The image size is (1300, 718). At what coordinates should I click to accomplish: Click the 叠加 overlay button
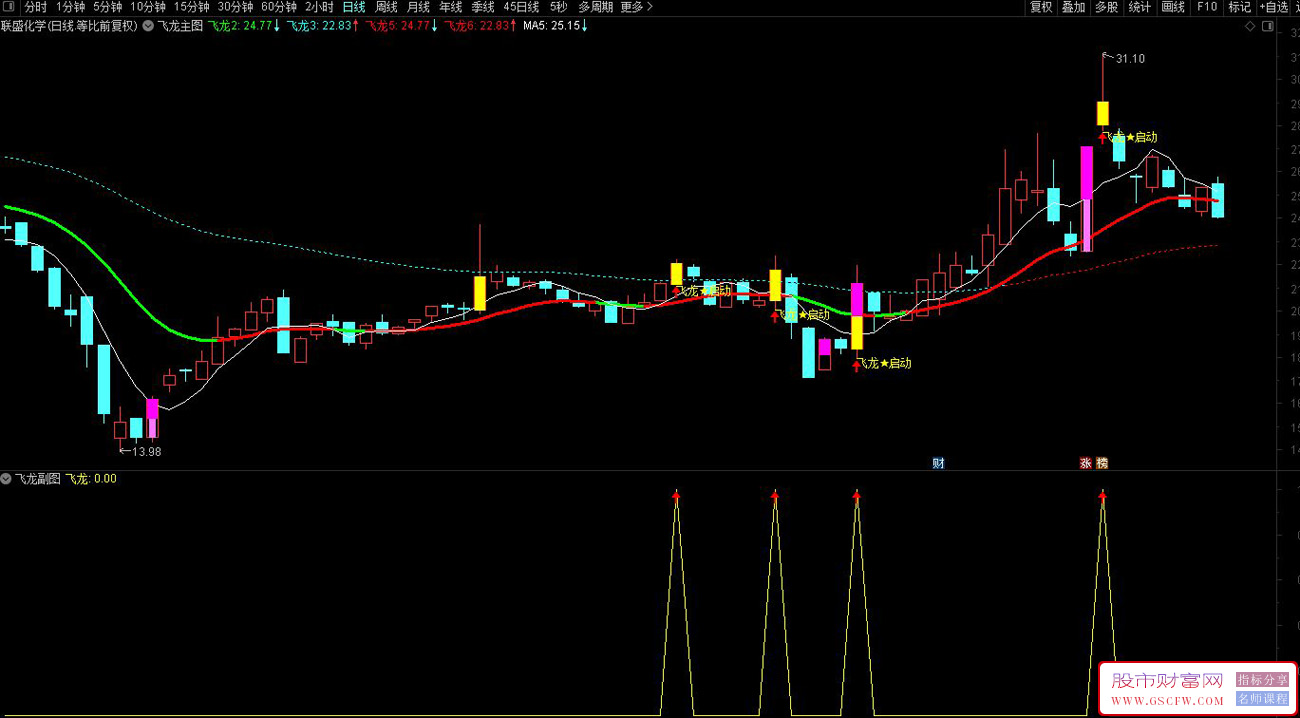(1073, 7)
